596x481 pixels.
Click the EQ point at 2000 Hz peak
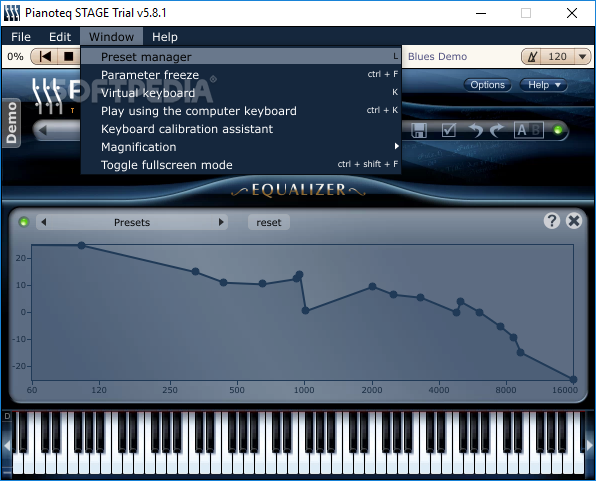[372, 287]
